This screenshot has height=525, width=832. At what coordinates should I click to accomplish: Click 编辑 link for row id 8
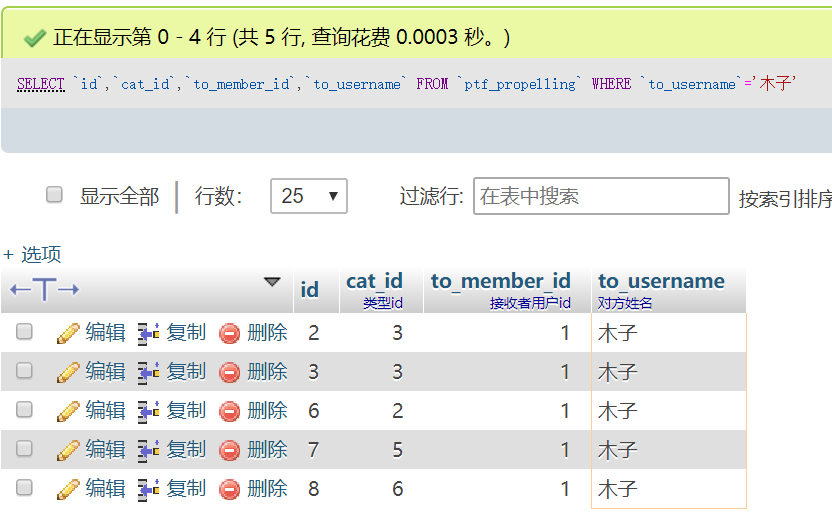point(105,488)
